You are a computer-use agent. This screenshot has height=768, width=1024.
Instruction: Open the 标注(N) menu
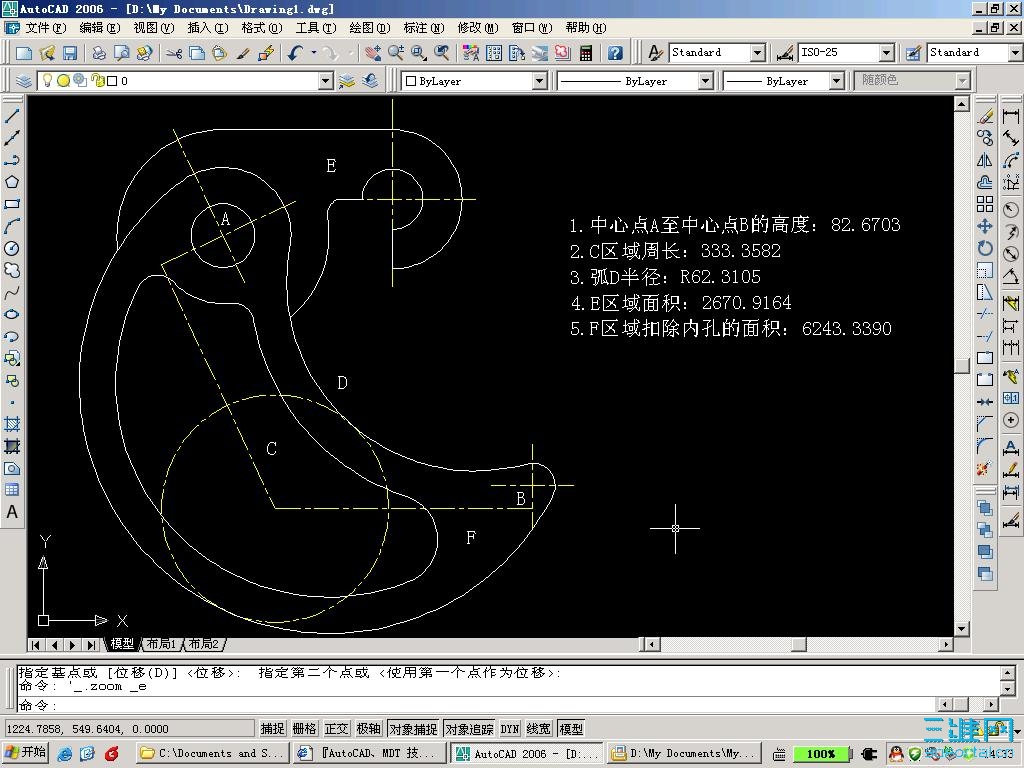[423, 27]
